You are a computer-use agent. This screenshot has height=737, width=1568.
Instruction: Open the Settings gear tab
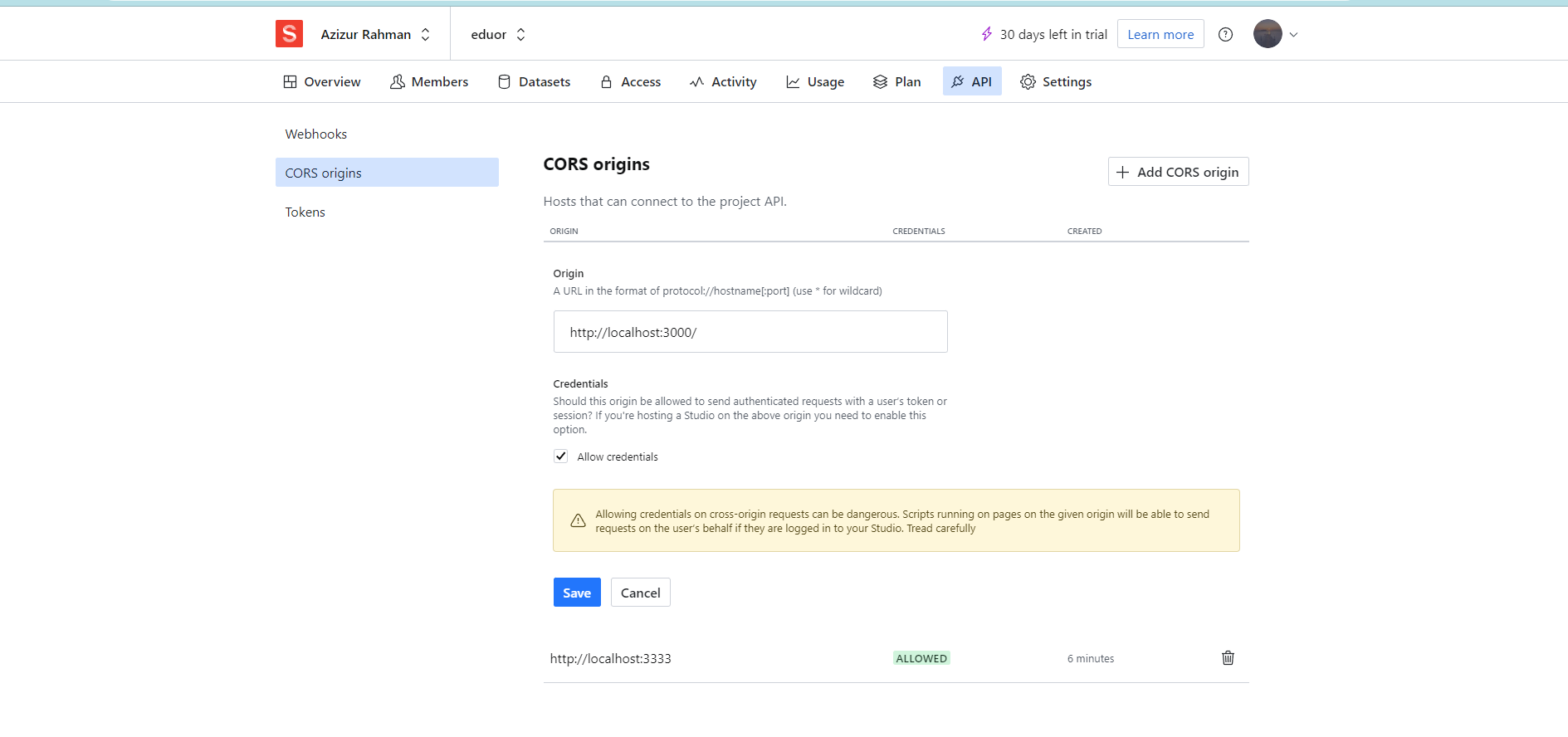pos(1056,81)
